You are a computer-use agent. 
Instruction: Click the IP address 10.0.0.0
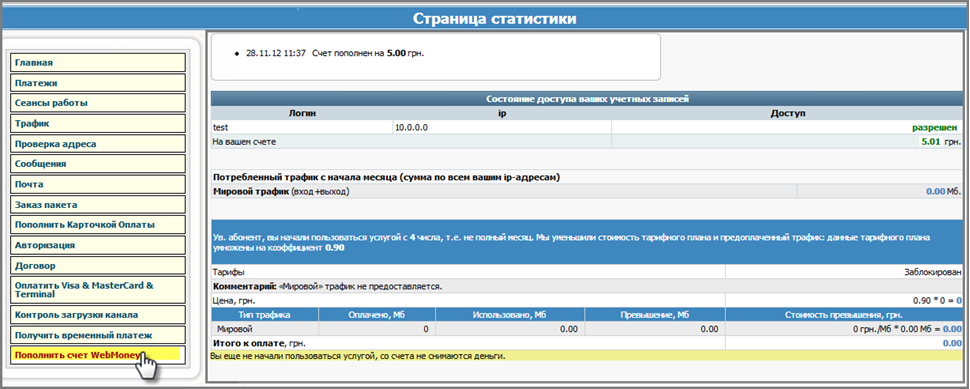point(412,127)
